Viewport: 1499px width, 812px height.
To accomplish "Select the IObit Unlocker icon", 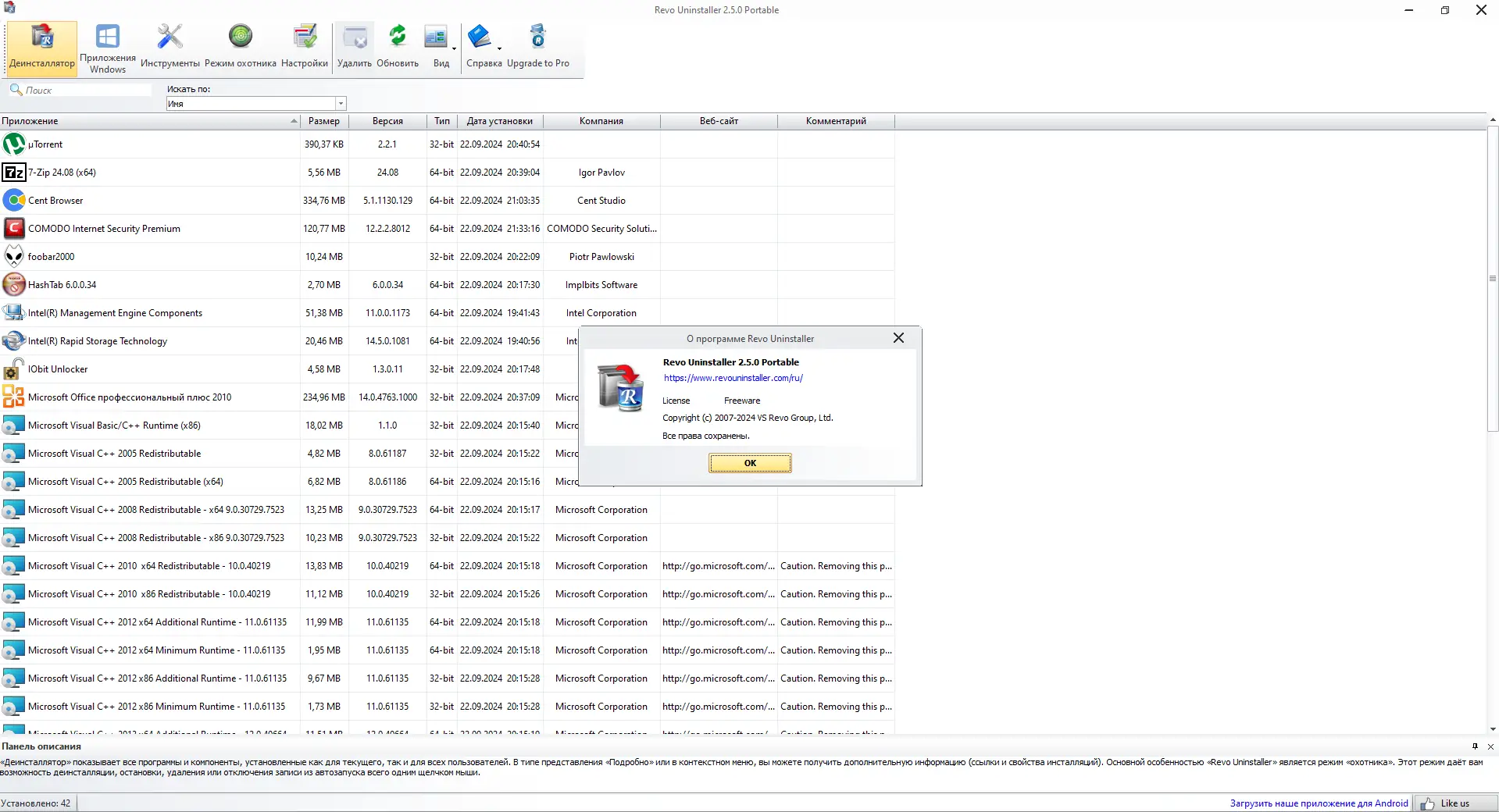I will [14, 369].
